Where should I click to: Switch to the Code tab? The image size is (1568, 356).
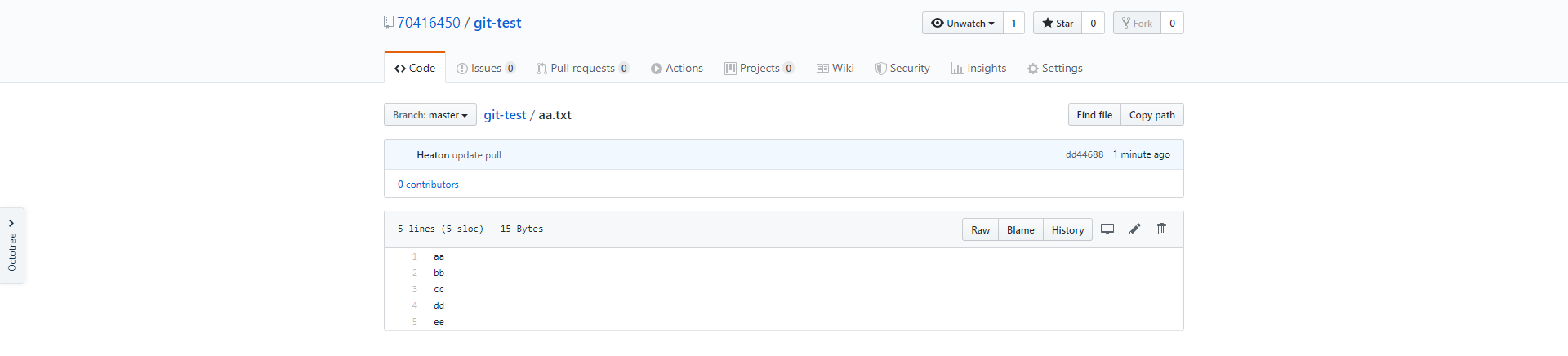click(415, 68)
